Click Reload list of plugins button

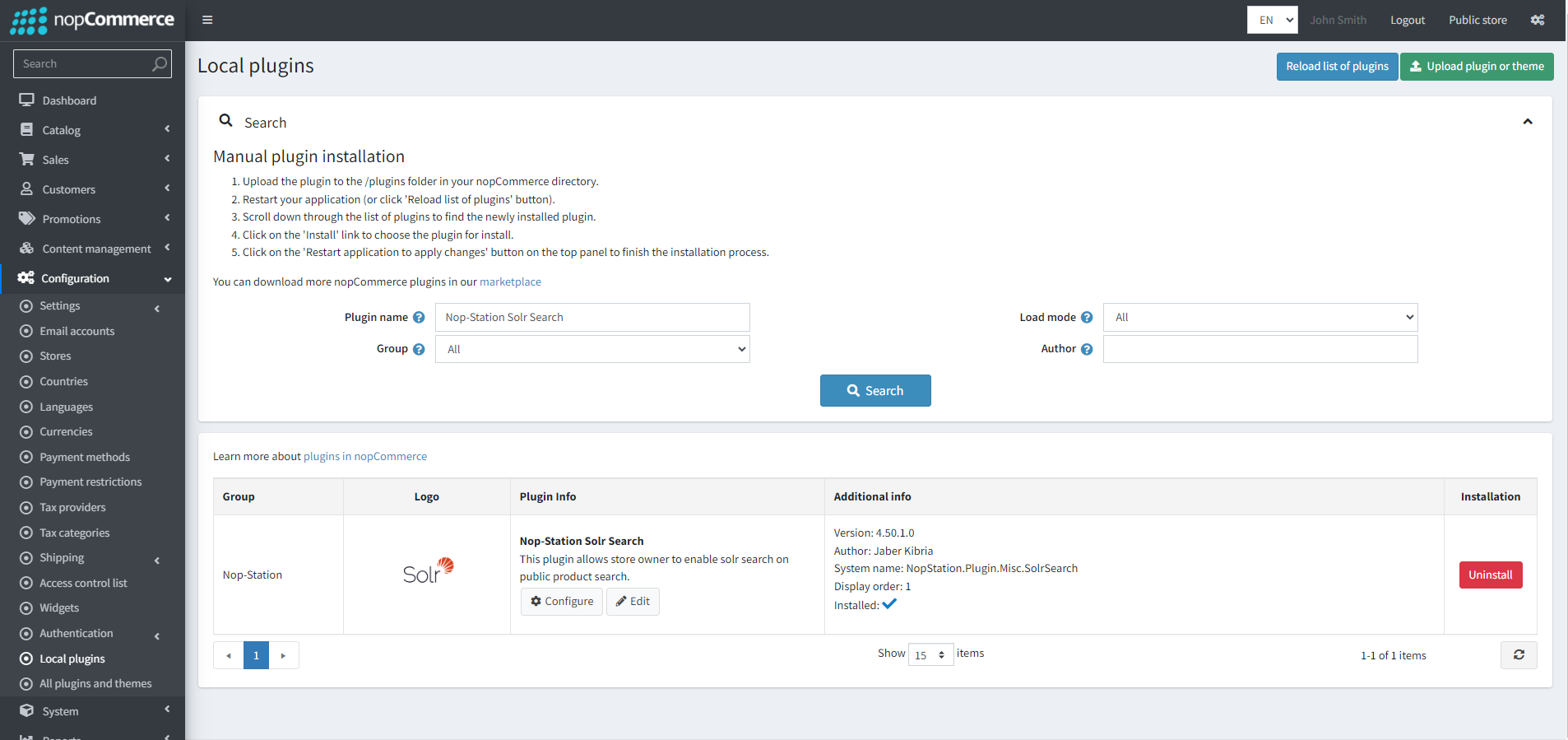tap(1337, 67)
